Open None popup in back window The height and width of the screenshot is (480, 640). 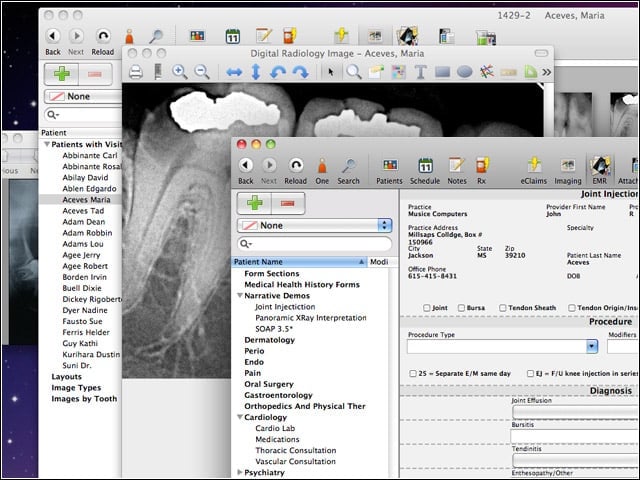pyautogui.click(x=83, y=96)
